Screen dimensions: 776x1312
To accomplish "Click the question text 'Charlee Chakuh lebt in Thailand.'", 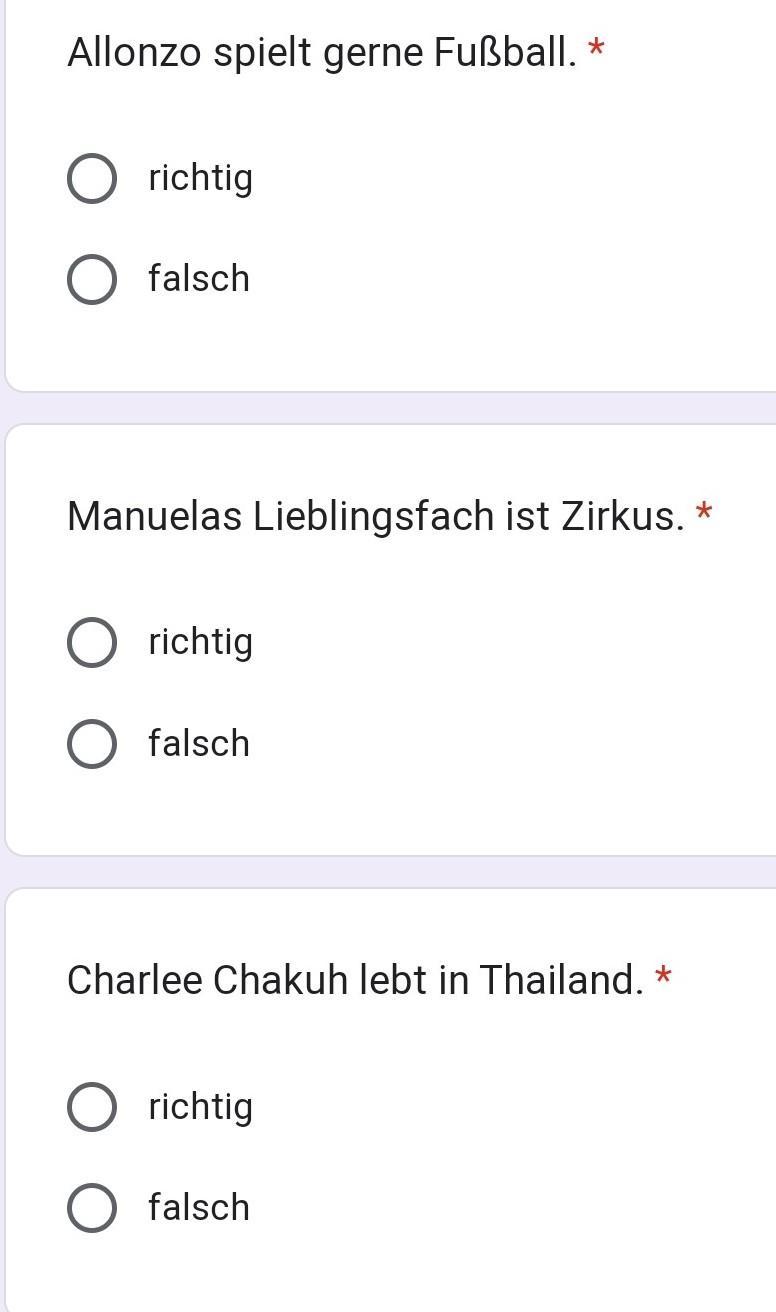I will click(355, 981).
